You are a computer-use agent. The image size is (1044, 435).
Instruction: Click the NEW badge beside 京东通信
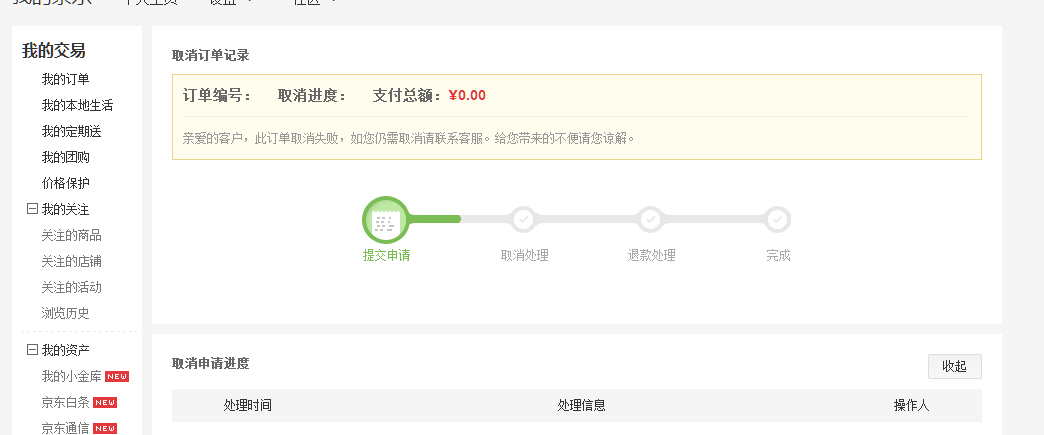[105, 429]
